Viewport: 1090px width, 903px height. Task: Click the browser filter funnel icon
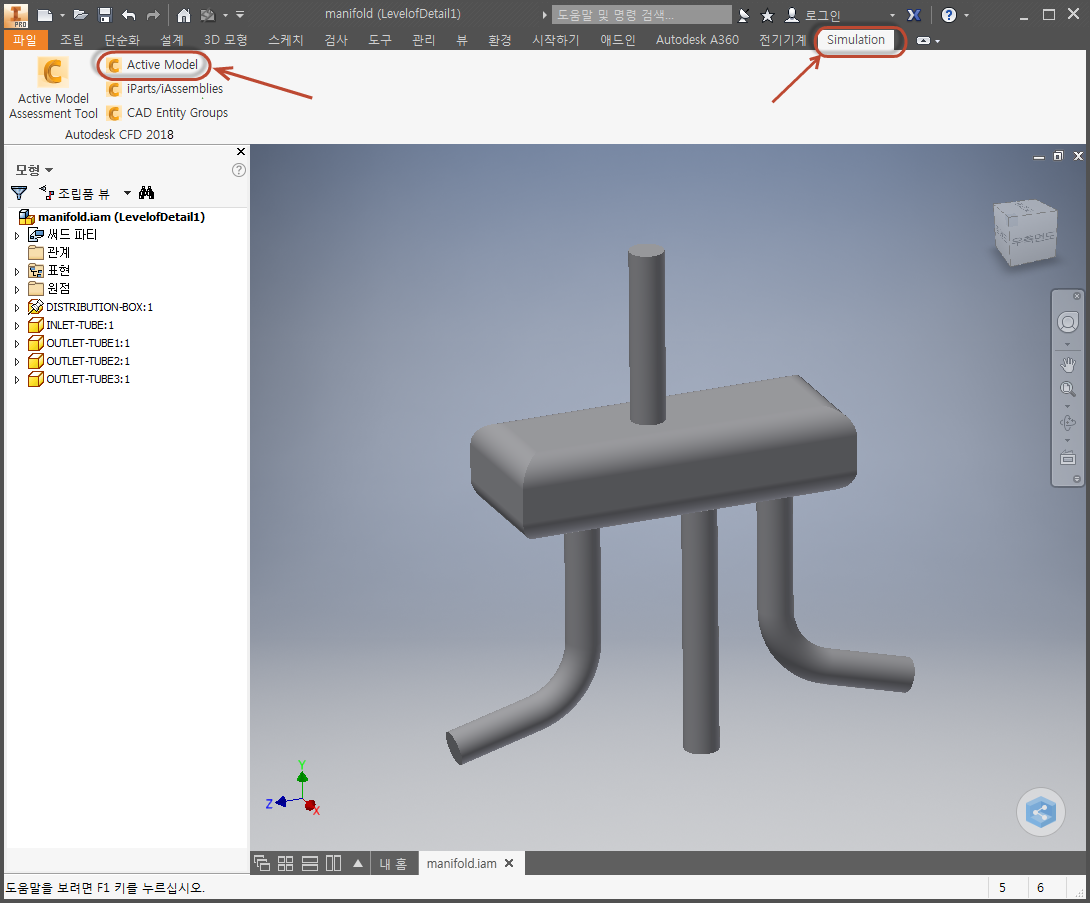tap(19, 193)
